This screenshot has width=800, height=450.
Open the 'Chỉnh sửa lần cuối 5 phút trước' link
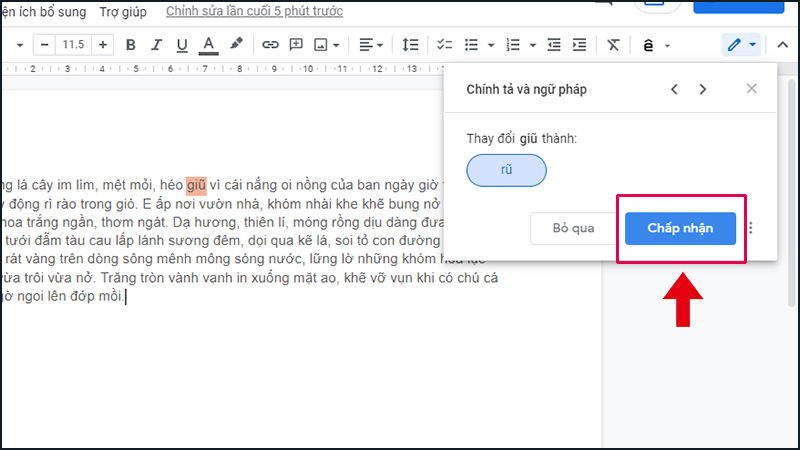point(254,11)
